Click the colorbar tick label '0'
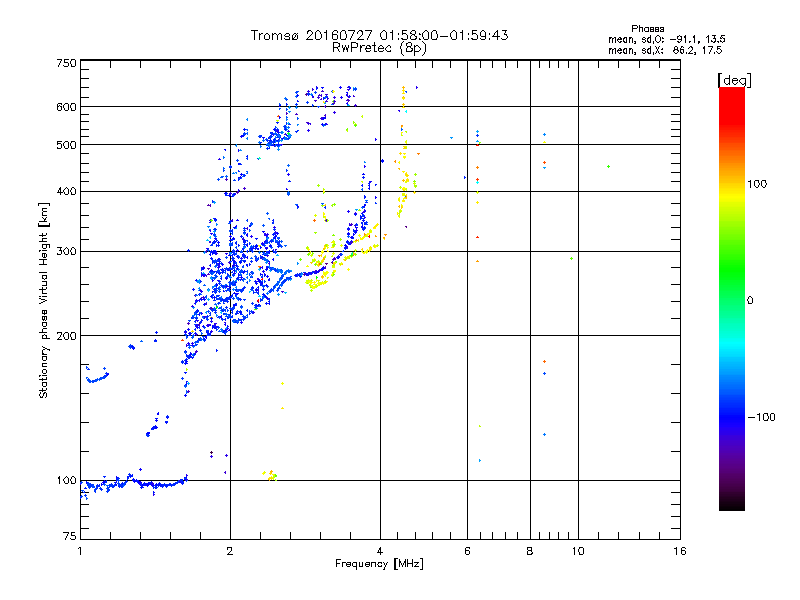800x600 pixels. tap(750, 301)
